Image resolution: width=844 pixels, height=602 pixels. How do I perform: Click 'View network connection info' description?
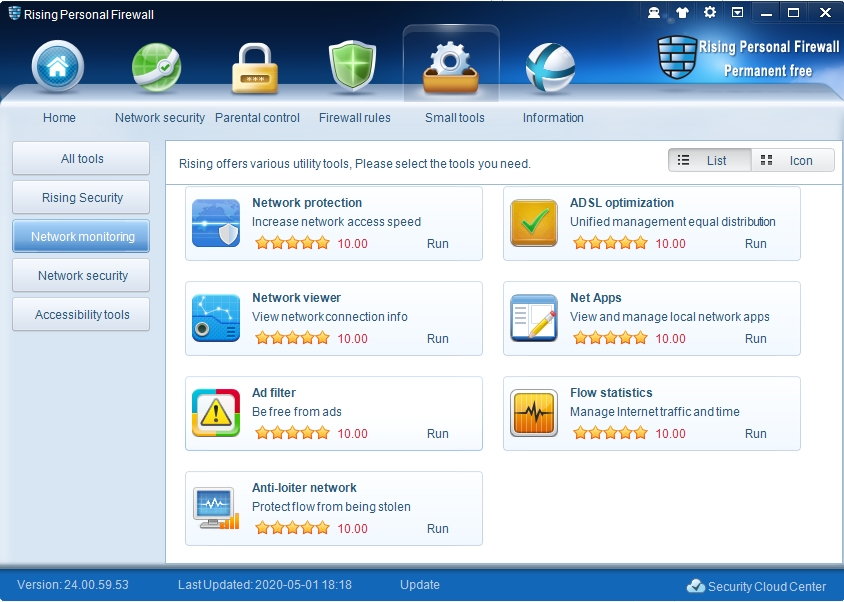coord(329,317)
